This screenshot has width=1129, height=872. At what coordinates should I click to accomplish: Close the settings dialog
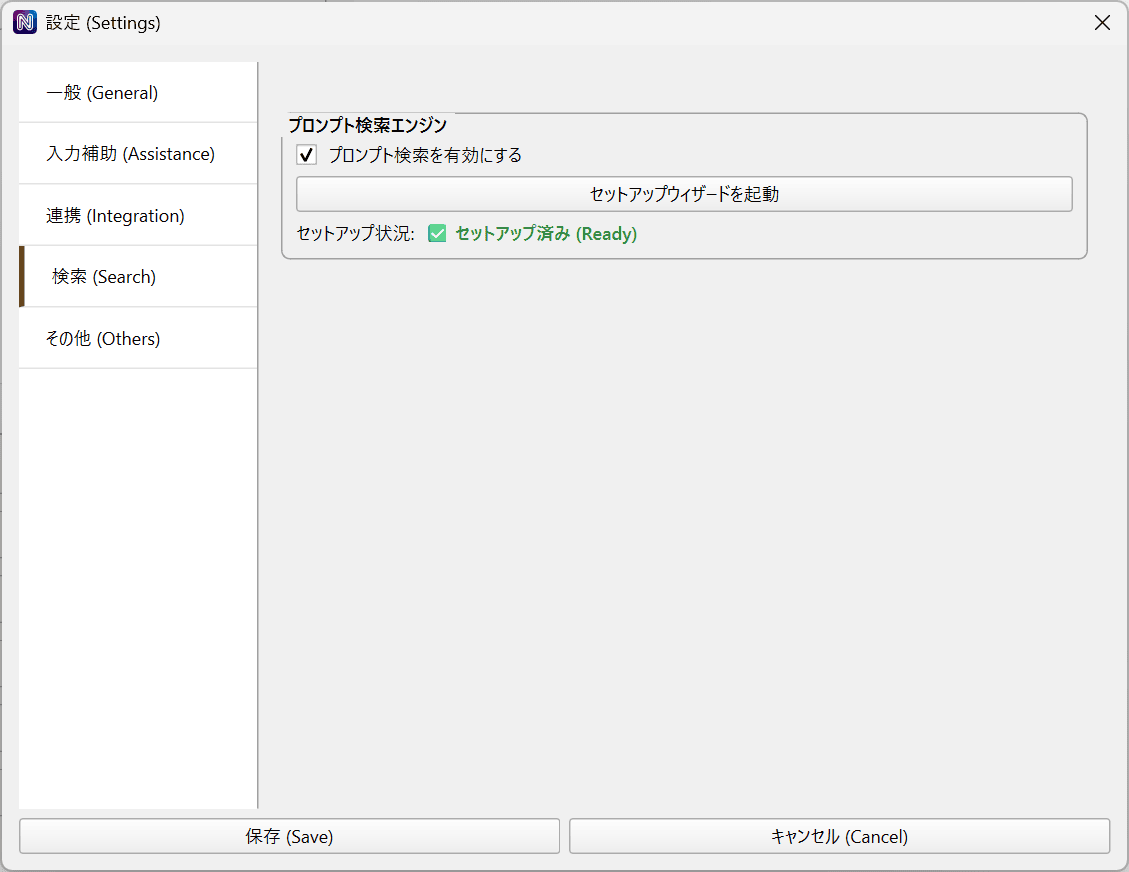1102,22
